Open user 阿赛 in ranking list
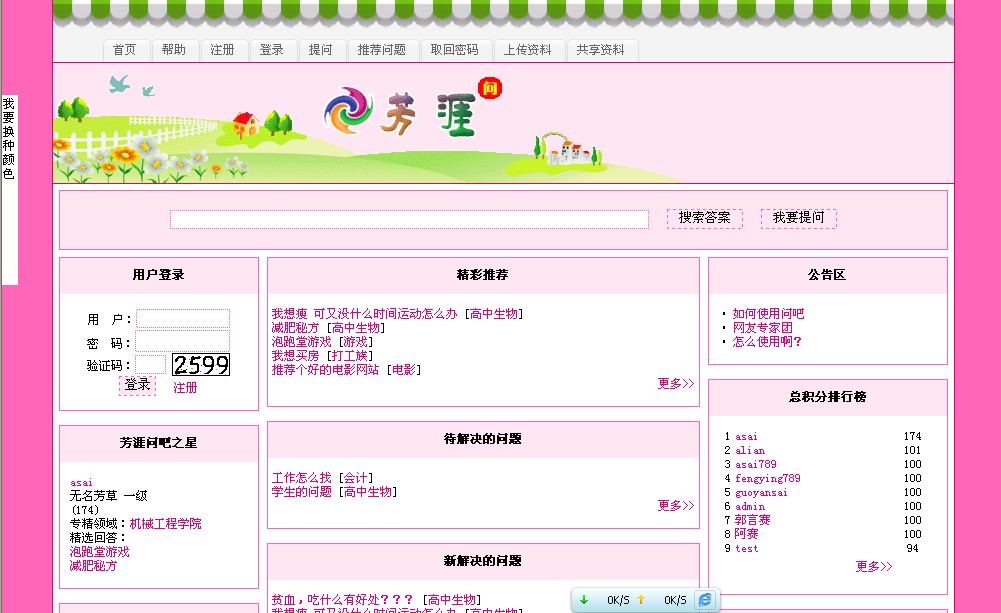The width and height of the screenshot is (1001, 613). click(746, 534)
